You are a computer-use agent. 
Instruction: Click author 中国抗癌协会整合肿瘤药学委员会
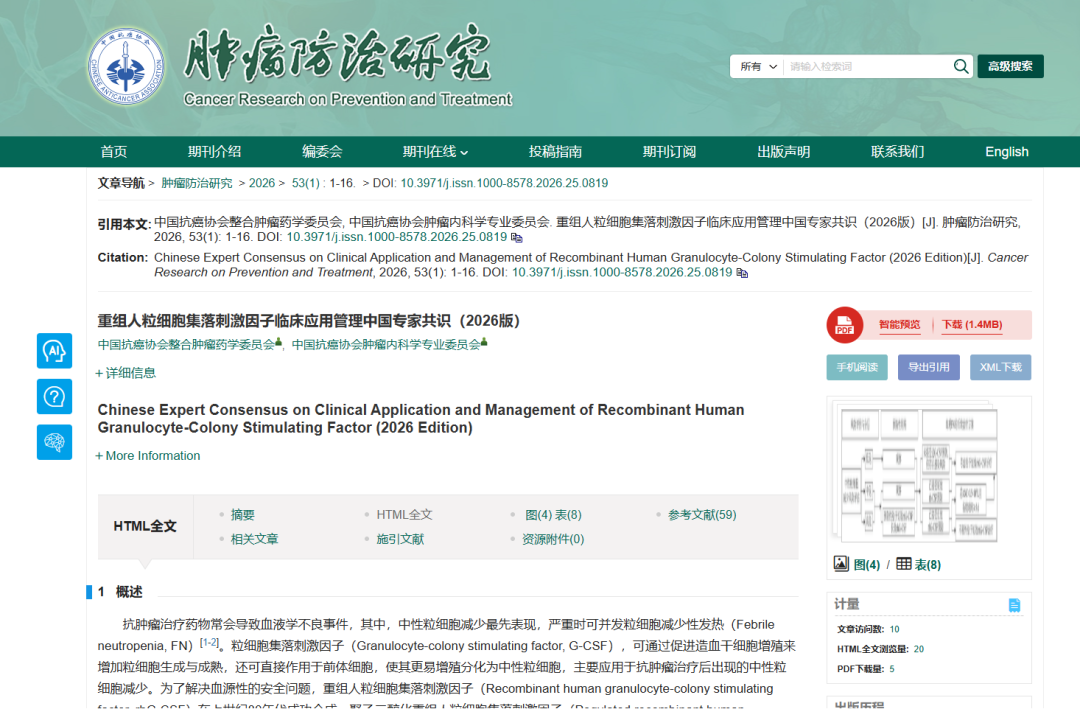pyautogui.click(x=186, y=345)
